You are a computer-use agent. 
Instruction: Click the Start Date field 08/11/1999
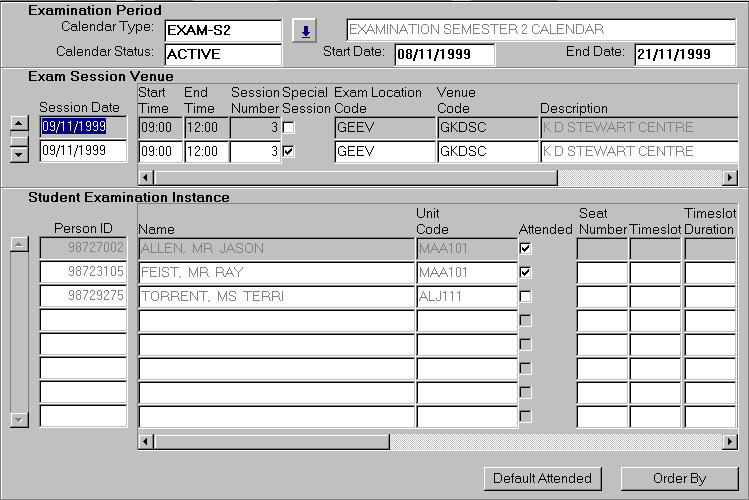point(443,54)
